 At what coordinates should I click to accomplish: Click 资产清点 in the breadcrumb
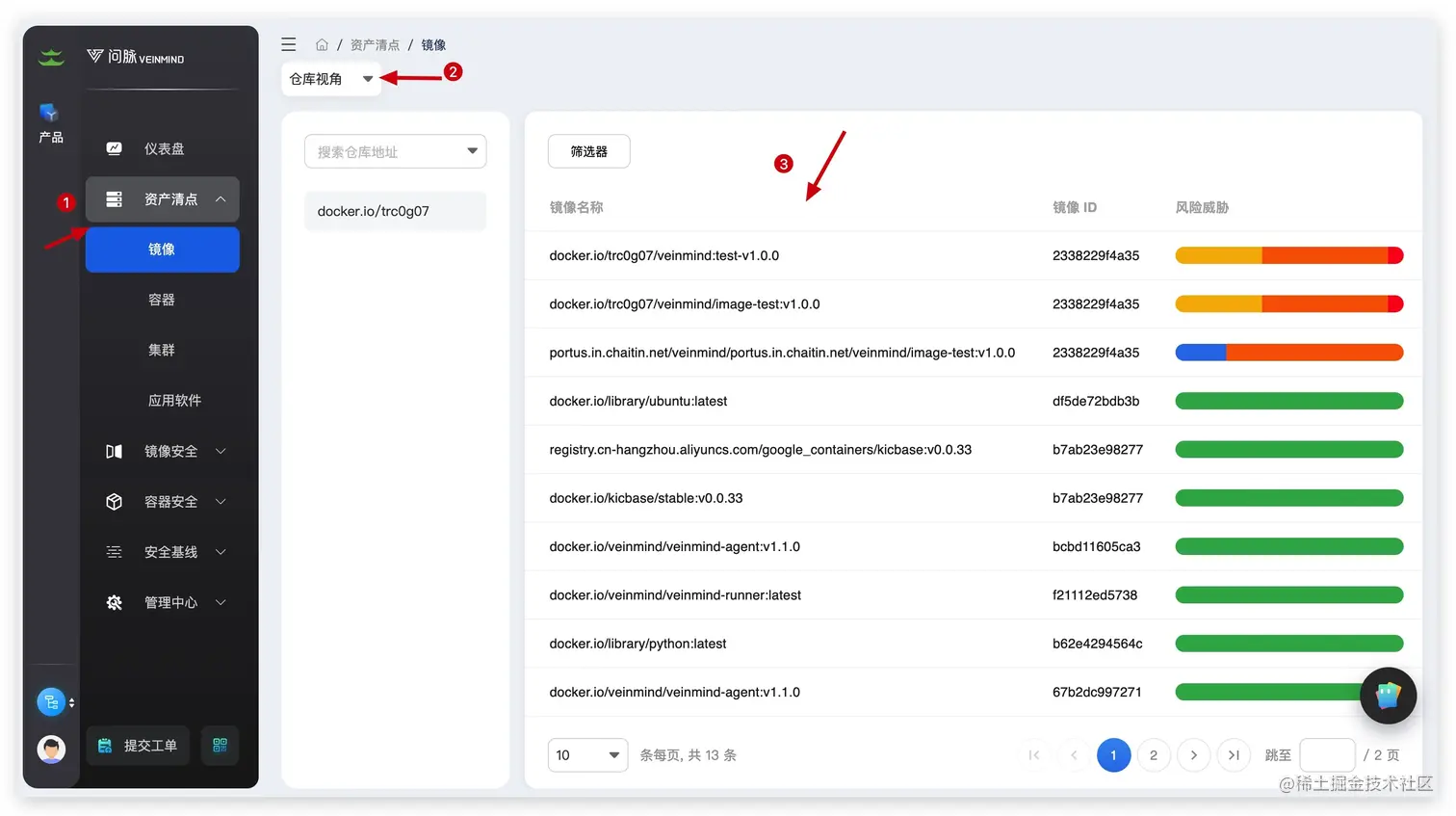[x=375, y=45]
